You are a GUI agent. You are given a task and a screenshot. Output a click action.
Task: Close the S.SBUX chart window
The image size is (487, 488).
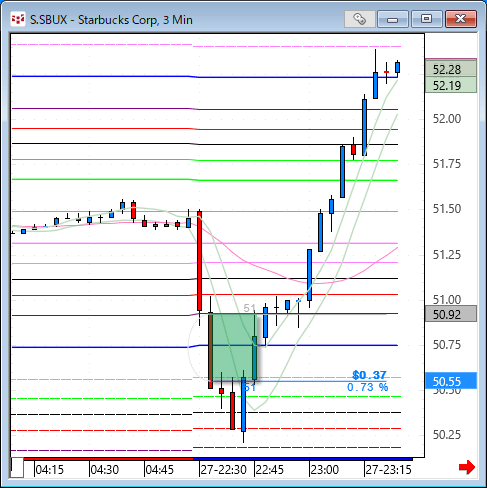click(461, 19)
